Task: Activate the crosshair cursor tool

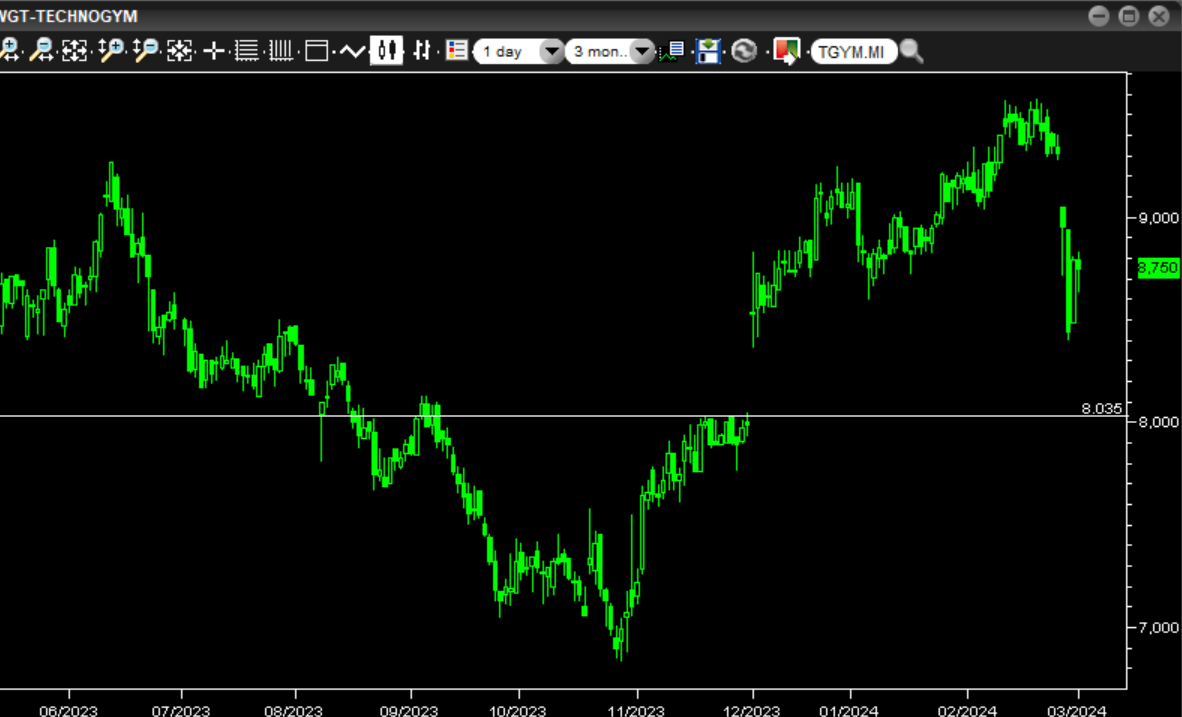Action: point(214,51)
